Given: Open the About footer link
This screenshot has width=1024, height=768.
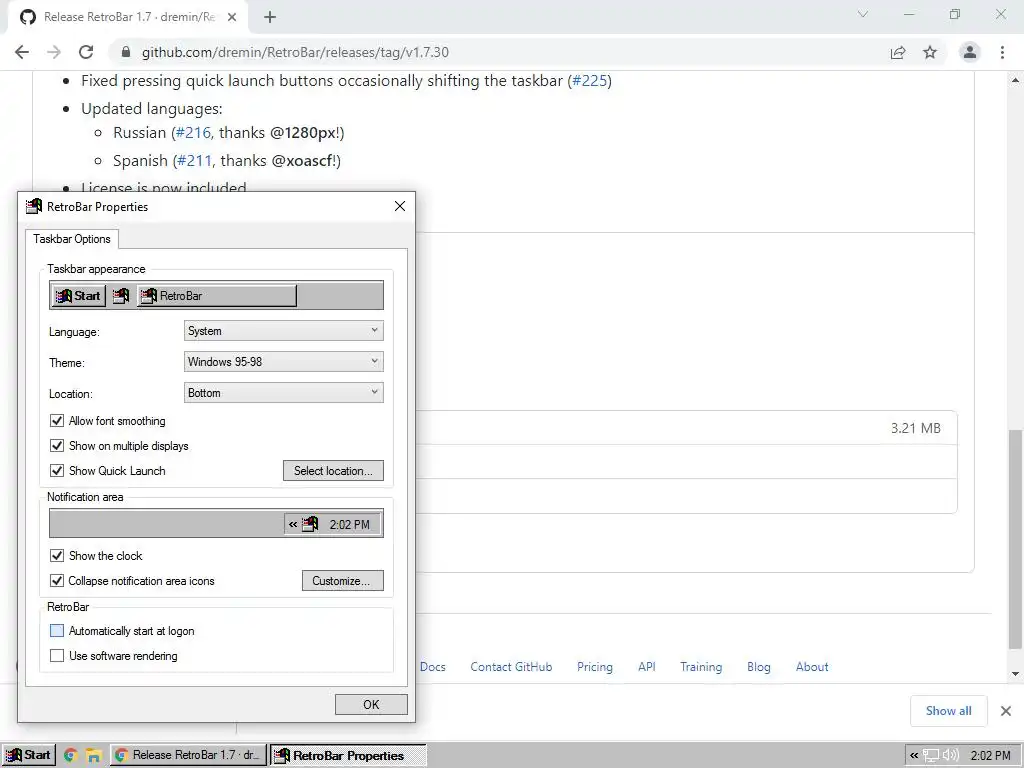Looking at the screenshot, I should click(x=812, y=667).
